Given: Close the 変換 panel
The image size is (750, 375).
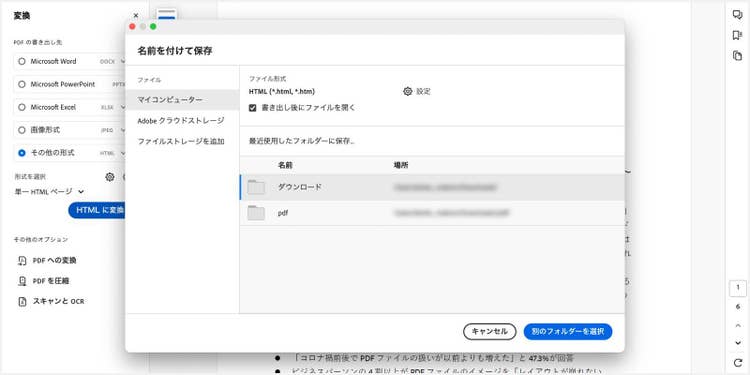Looking at the screenshot, I should (135, 16).
